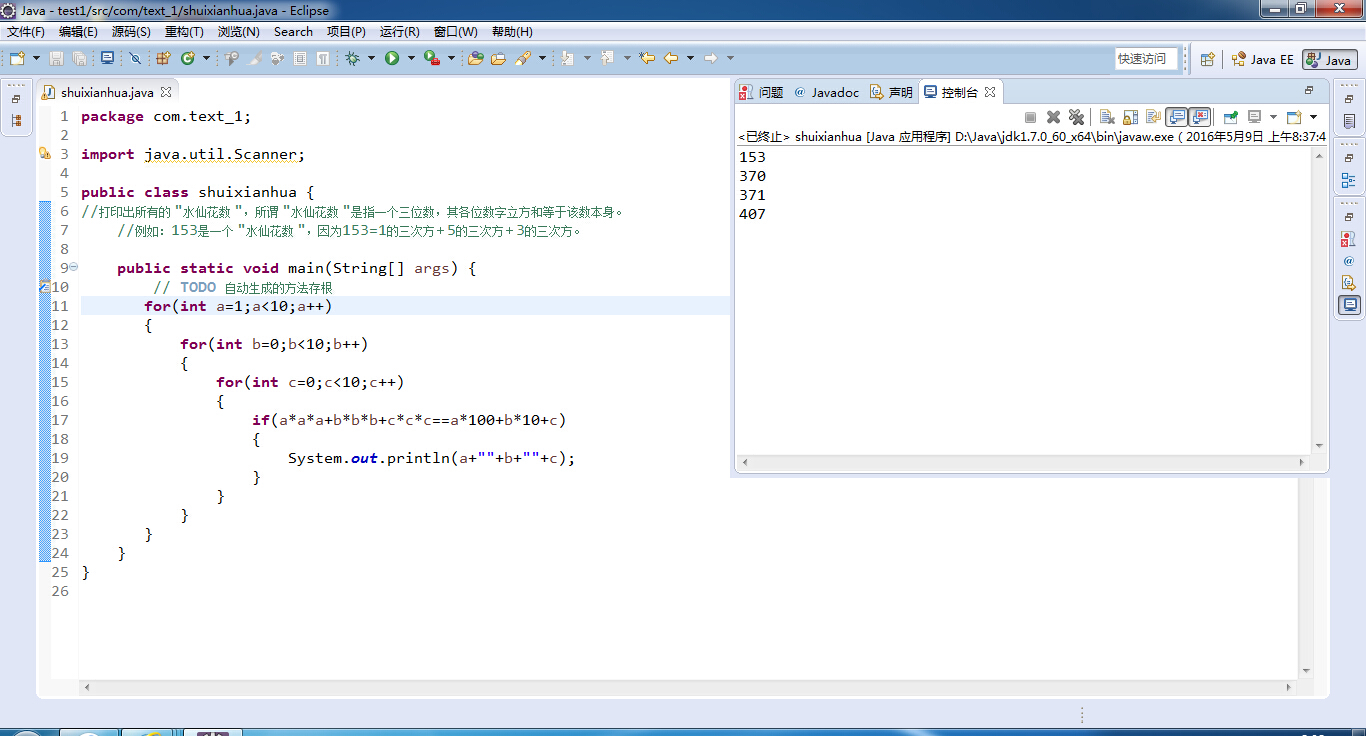Click the Open Task folder icon
This screenshot has width=1366, height=736.
click(x=498, y=58)
